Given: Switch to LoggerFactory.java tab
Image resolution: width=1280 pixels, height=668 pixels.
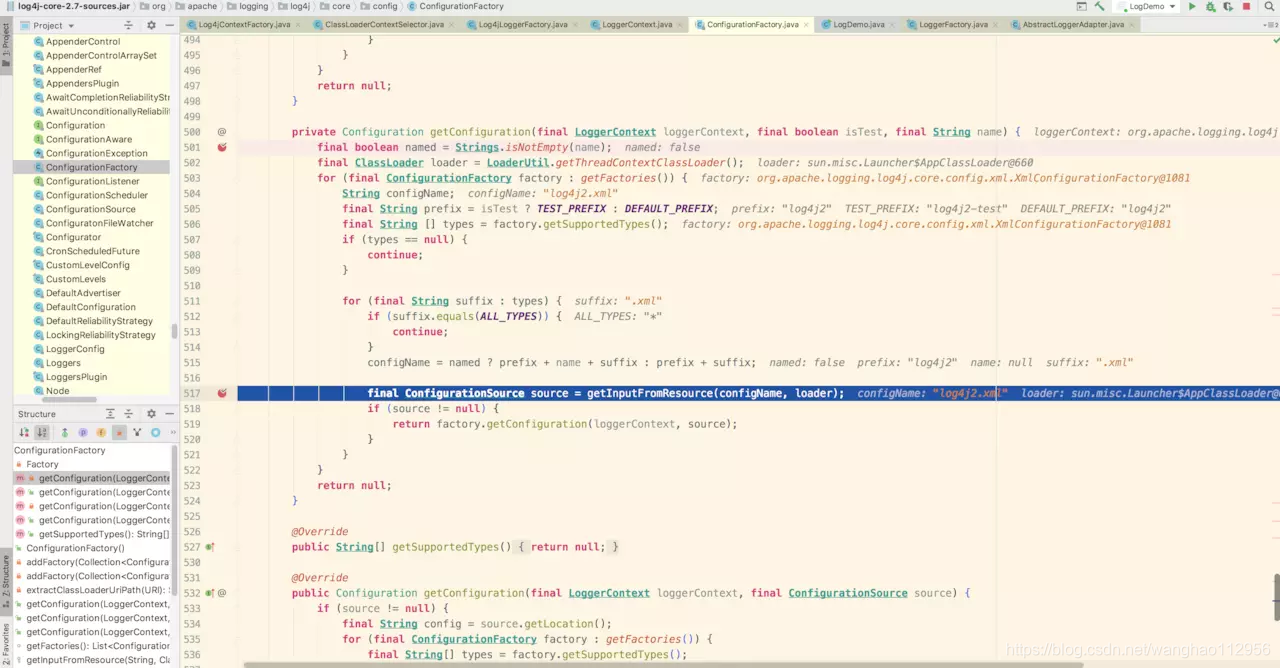Looking at the screenshot, I should pyautogui.click(x=951, y=24).
